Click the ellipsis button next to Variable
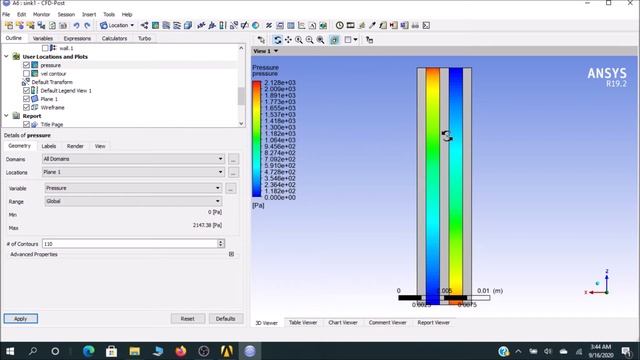 coord(231,189)
